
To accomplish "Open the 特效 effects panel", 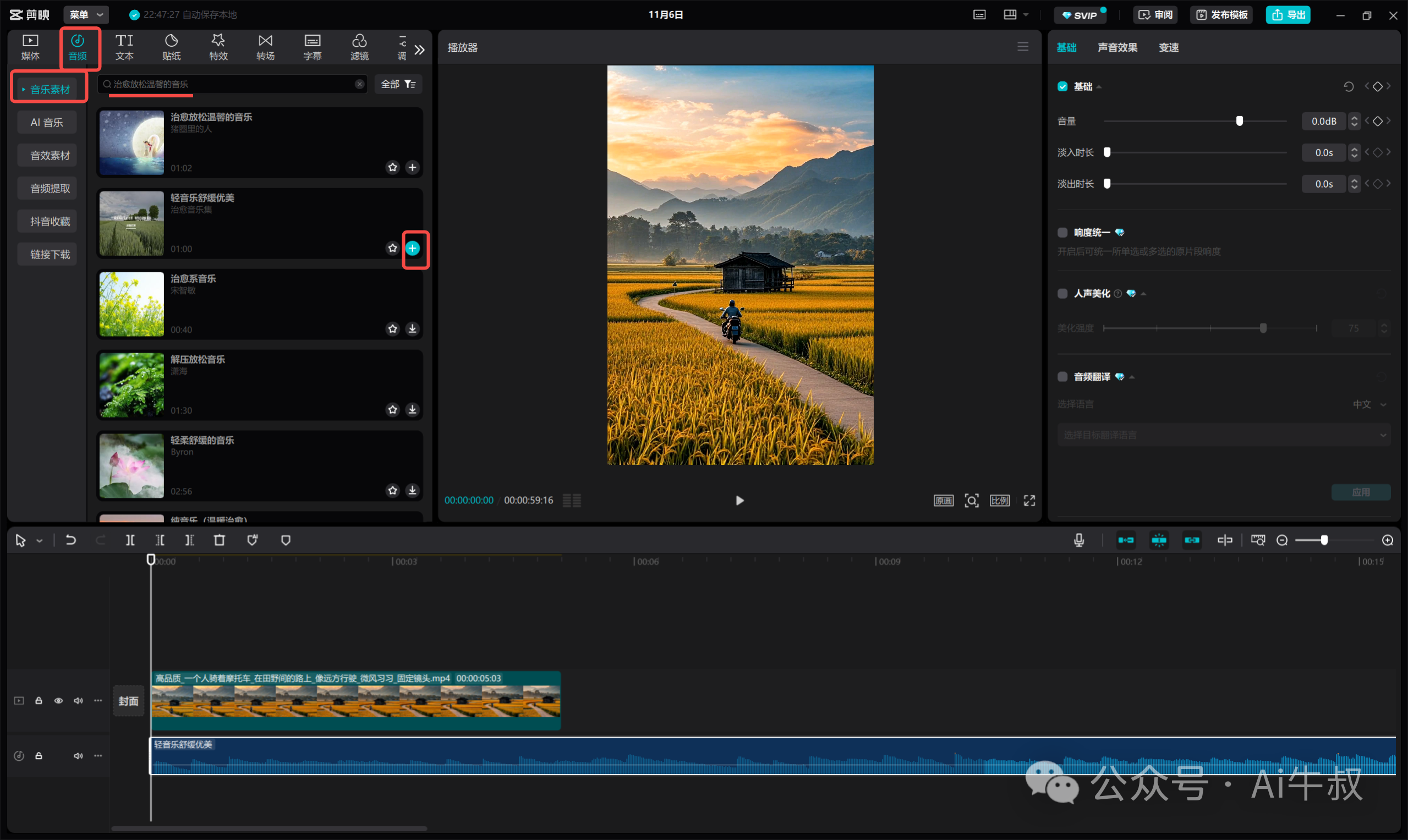I will tap(218, 47).
